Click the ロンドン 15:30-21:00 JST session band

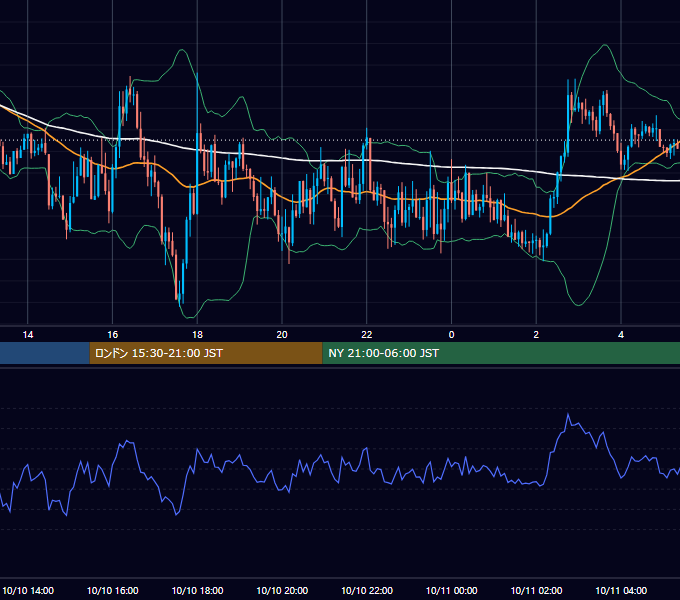[x=206, y=353]
